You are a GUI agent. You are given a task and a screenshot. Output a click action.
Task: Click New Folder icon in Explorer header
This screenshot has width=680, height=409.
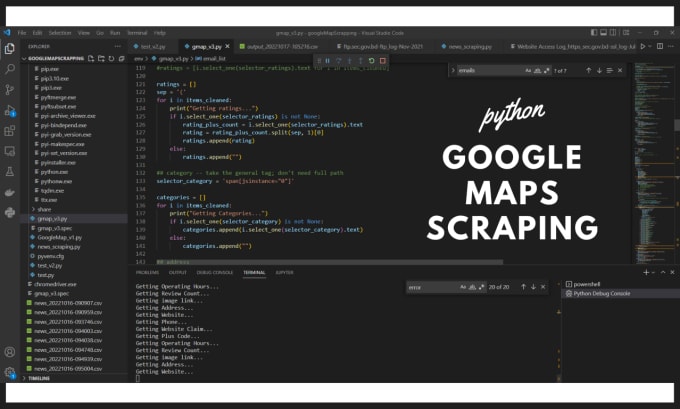click(101, 59)
